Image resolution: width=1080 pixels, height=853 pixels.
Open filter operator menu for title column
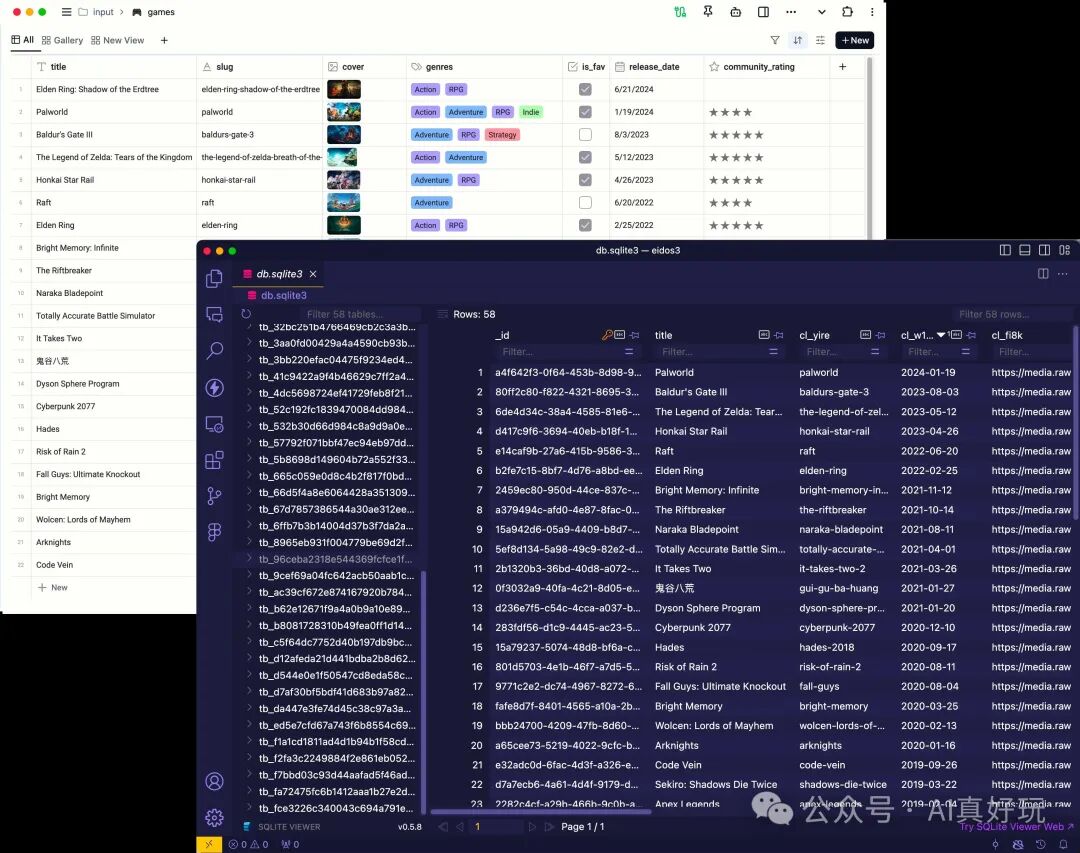coord(773,351)
